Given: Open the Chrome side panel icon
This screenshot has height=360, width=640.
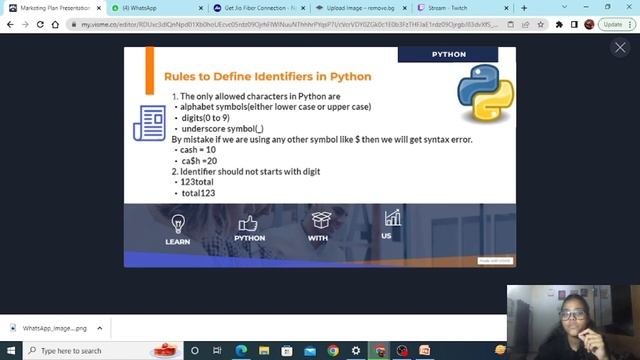Looking at the screenshot, I should click(x=574, y=24).
